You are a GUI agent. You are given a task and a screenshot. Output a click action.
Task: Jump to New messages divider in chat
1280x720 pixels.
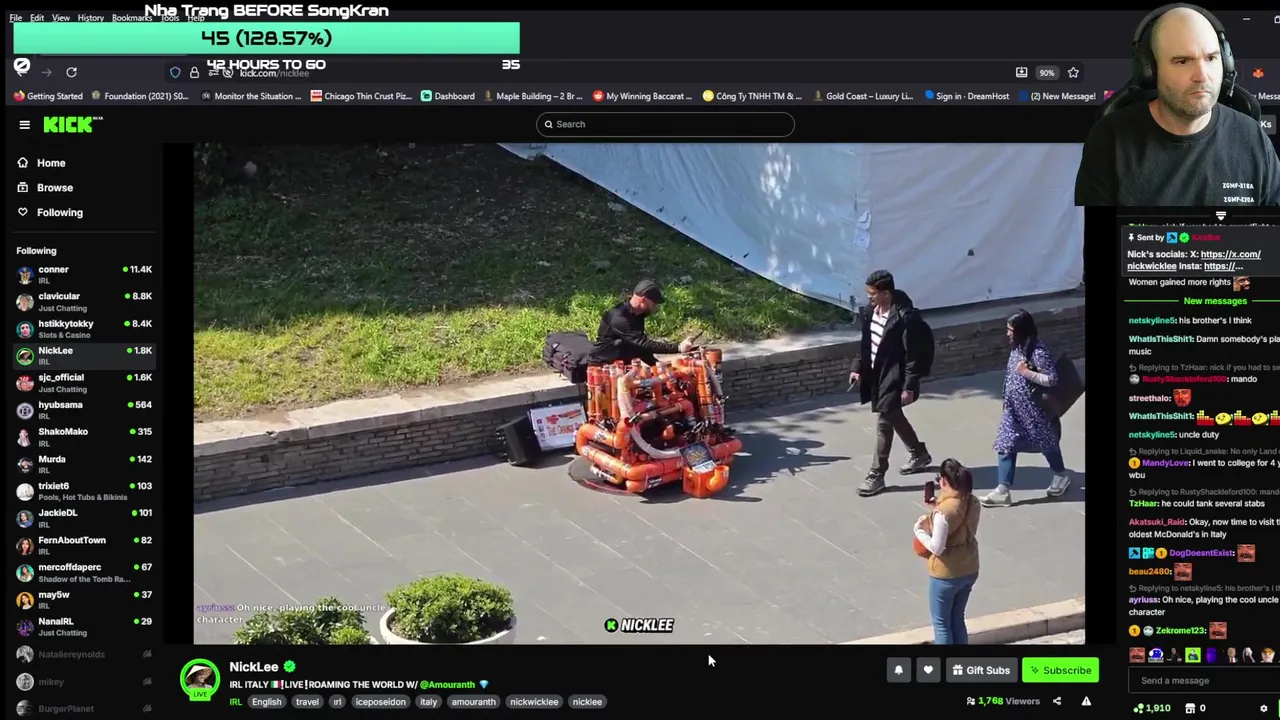[1215, 301]
